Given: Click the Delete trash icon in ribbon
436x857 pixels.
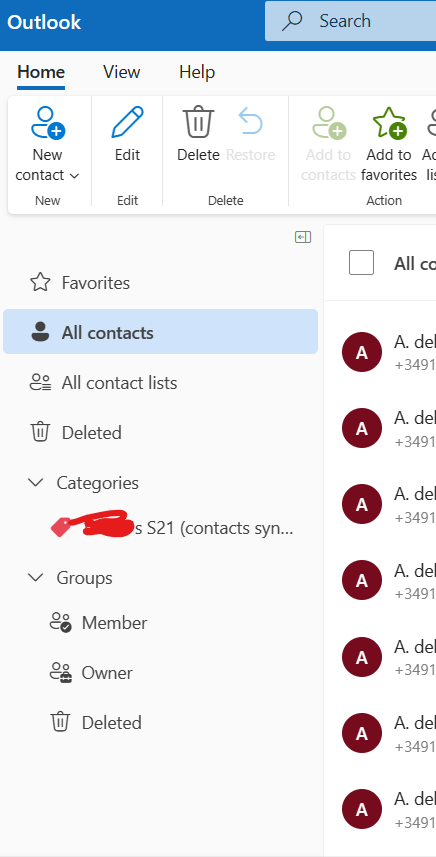Looking at the screenshot, I should tap(198, 122).
